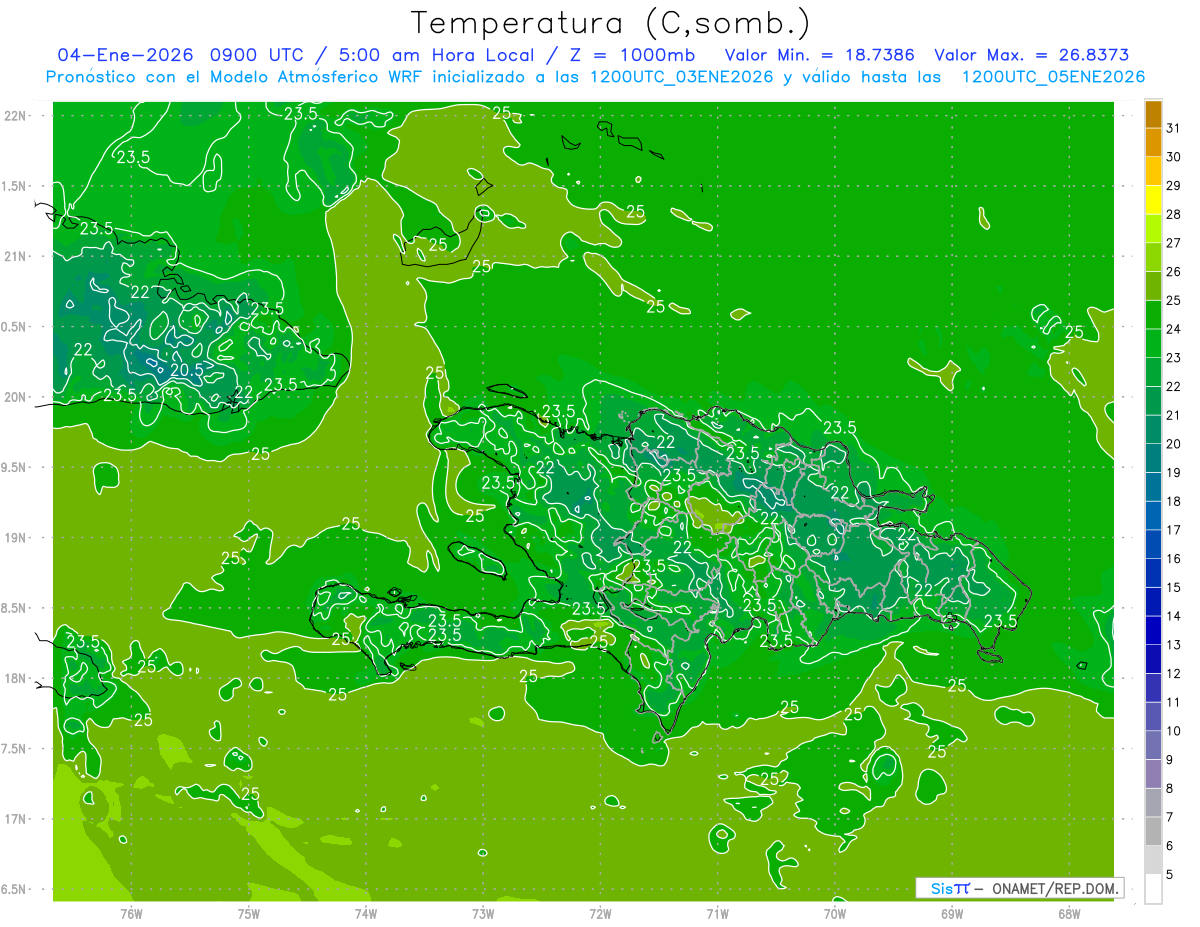Click the 'Temperatura (C,somb.)' map title
Viewport: 1200px width, 927px height.
[x=610, y=23]
